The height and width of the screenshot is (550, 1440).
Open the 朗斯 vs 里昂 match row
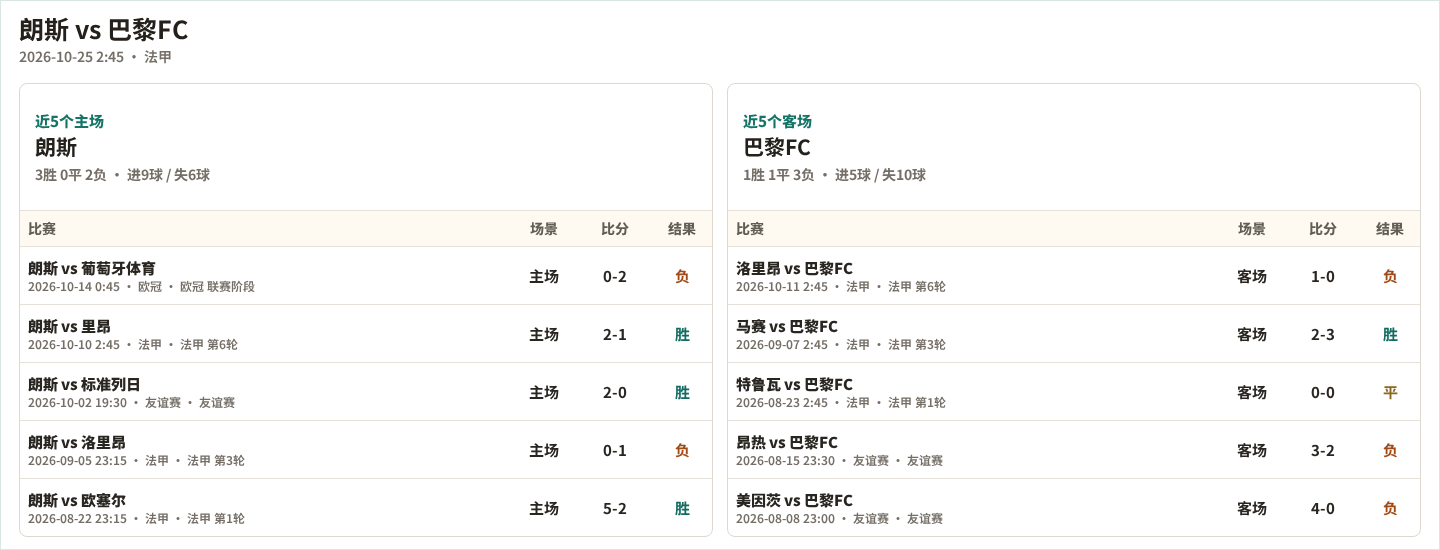[366, 334]
